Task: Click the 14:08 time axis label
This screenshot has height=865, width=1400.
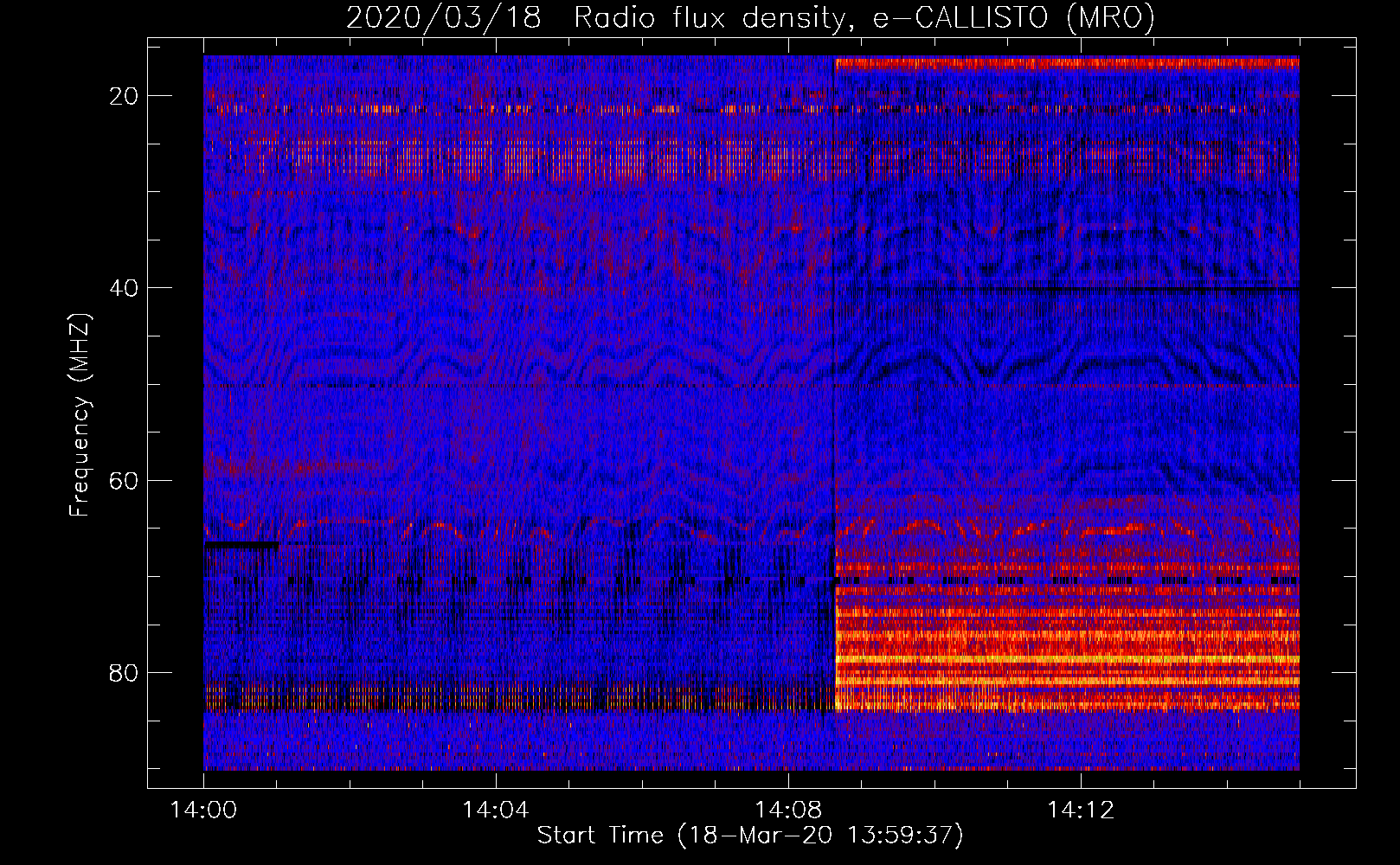Action: (x=788, y=811)
